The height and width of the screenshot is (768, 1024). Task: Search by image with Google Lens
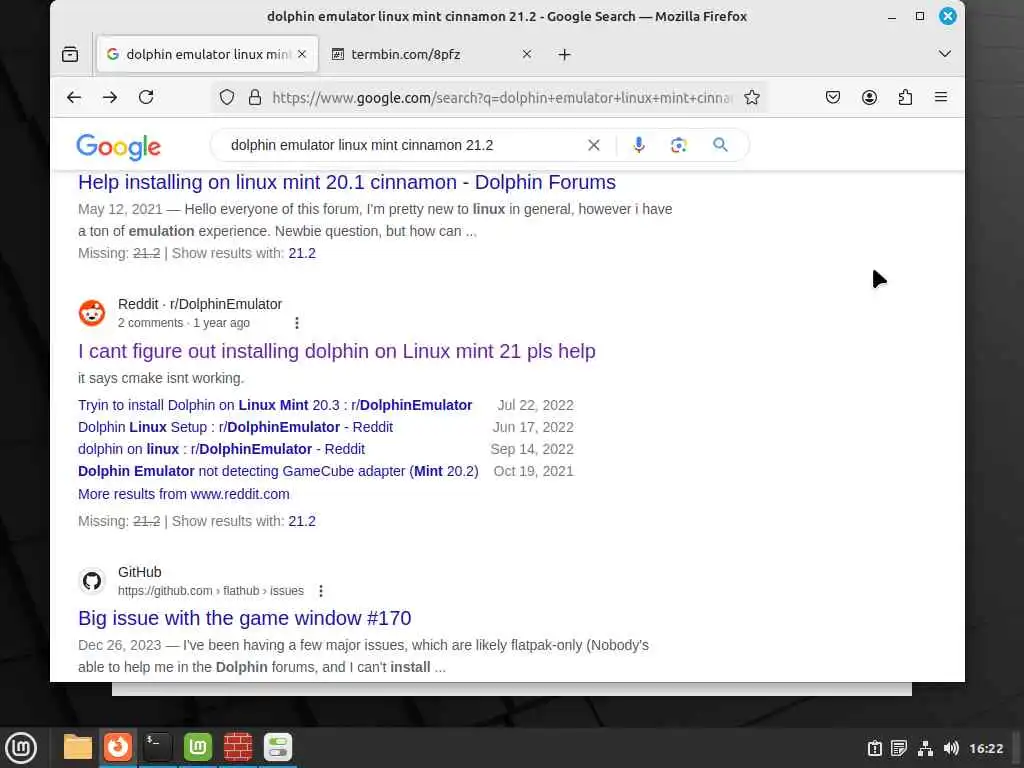tap(679, 145)
